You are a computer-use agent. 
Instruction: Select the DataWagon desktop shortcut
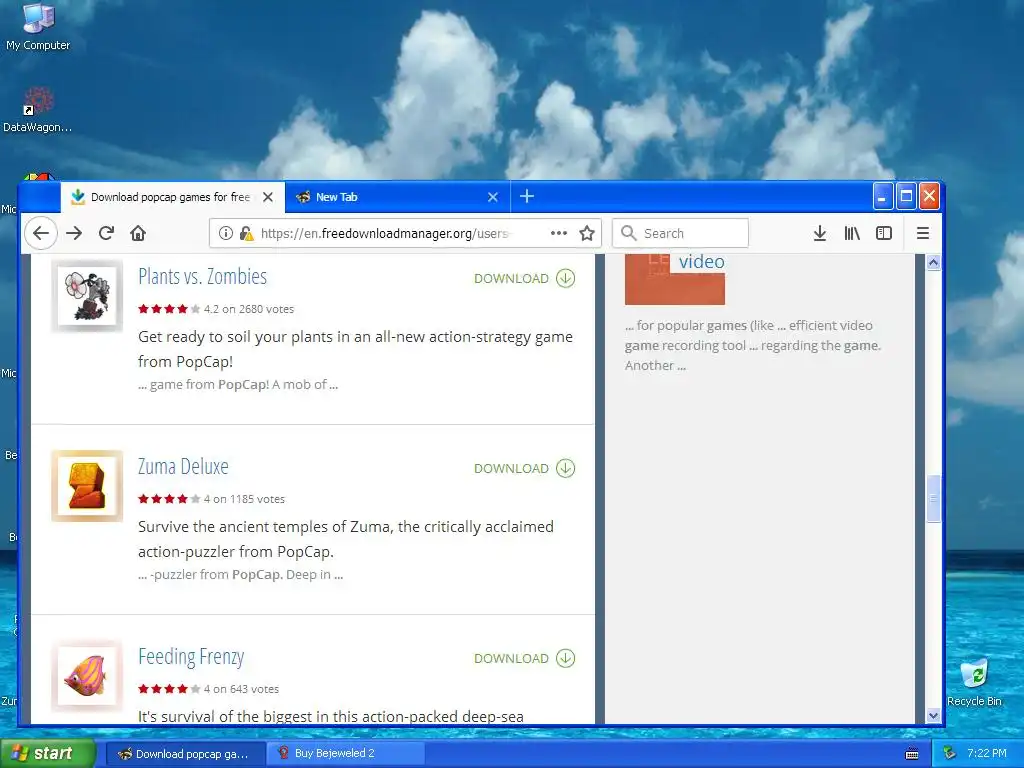pyautogui.click(x=38, y=109)
